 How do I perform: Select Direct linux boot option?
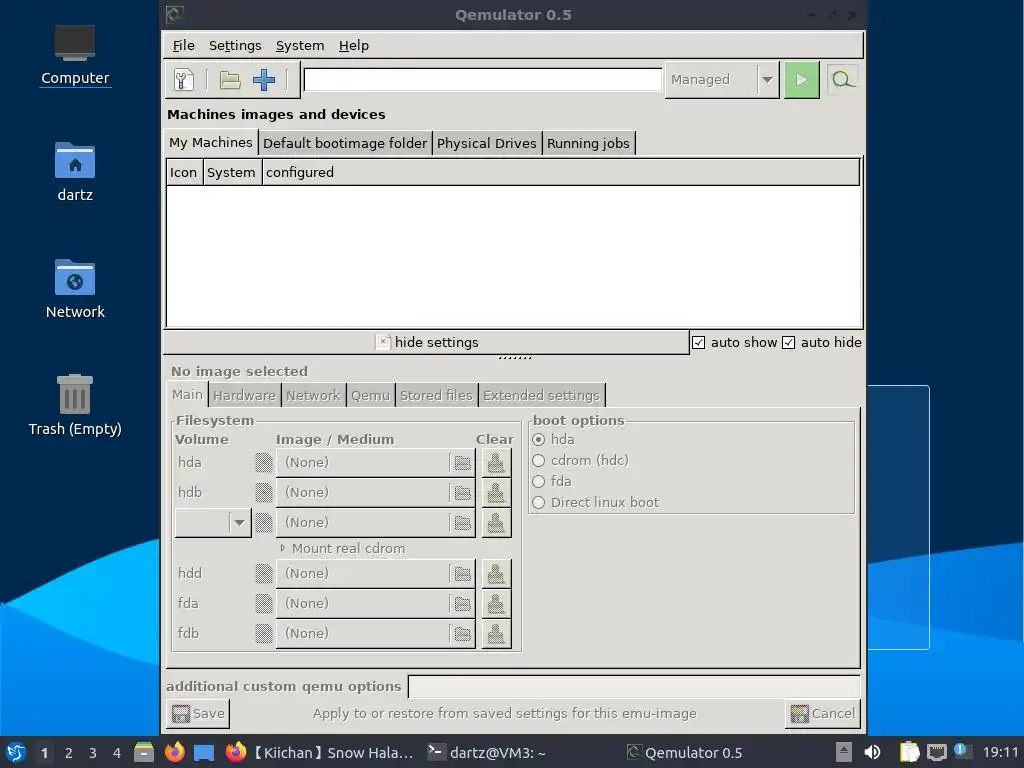pos(538,502)
